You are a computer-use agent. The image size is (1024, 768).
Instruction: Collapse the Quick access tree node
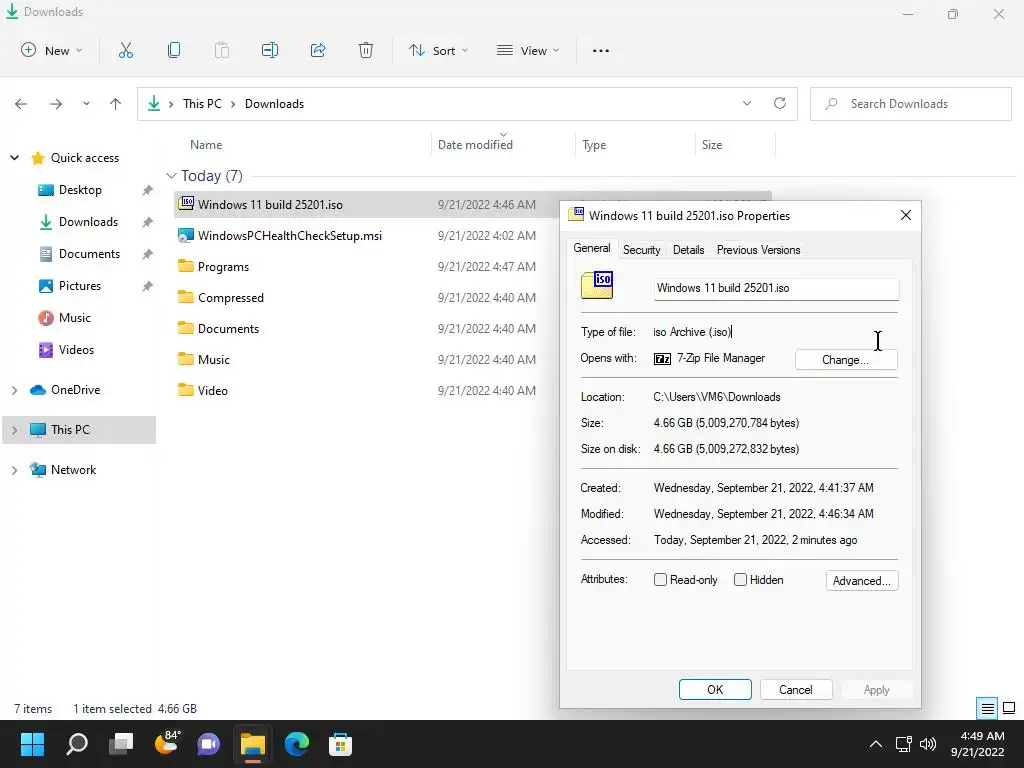(14, 157)
